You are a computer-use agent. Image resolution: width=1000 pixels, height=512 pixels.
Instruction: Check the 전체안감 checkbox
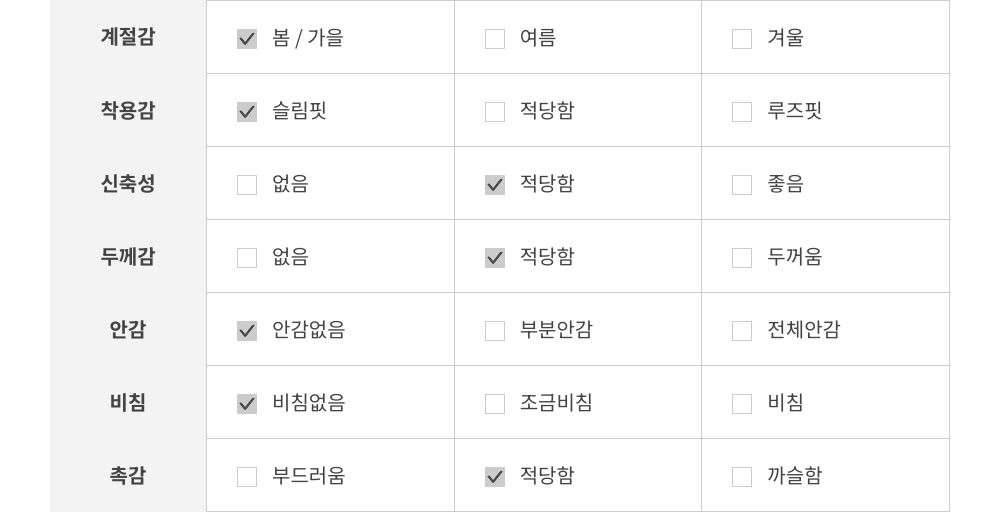pos(742,331)
